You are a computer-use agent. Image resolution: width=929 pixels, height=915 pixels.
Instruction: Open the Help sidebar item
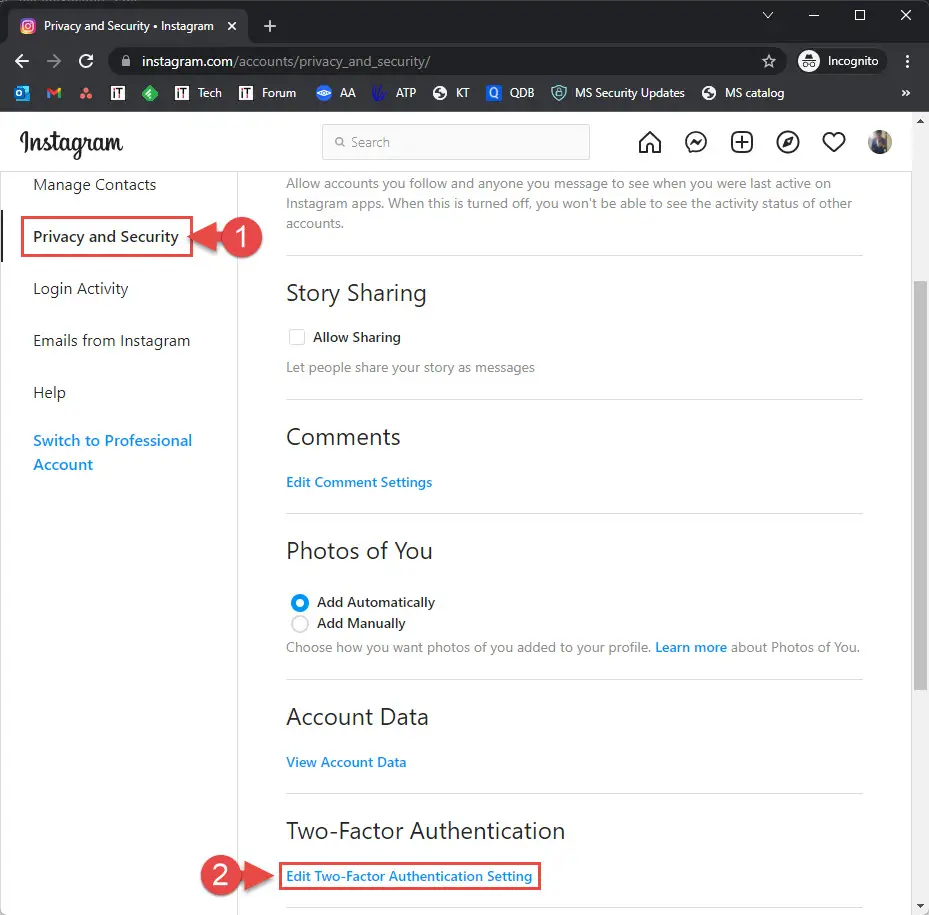coord(49,392)
